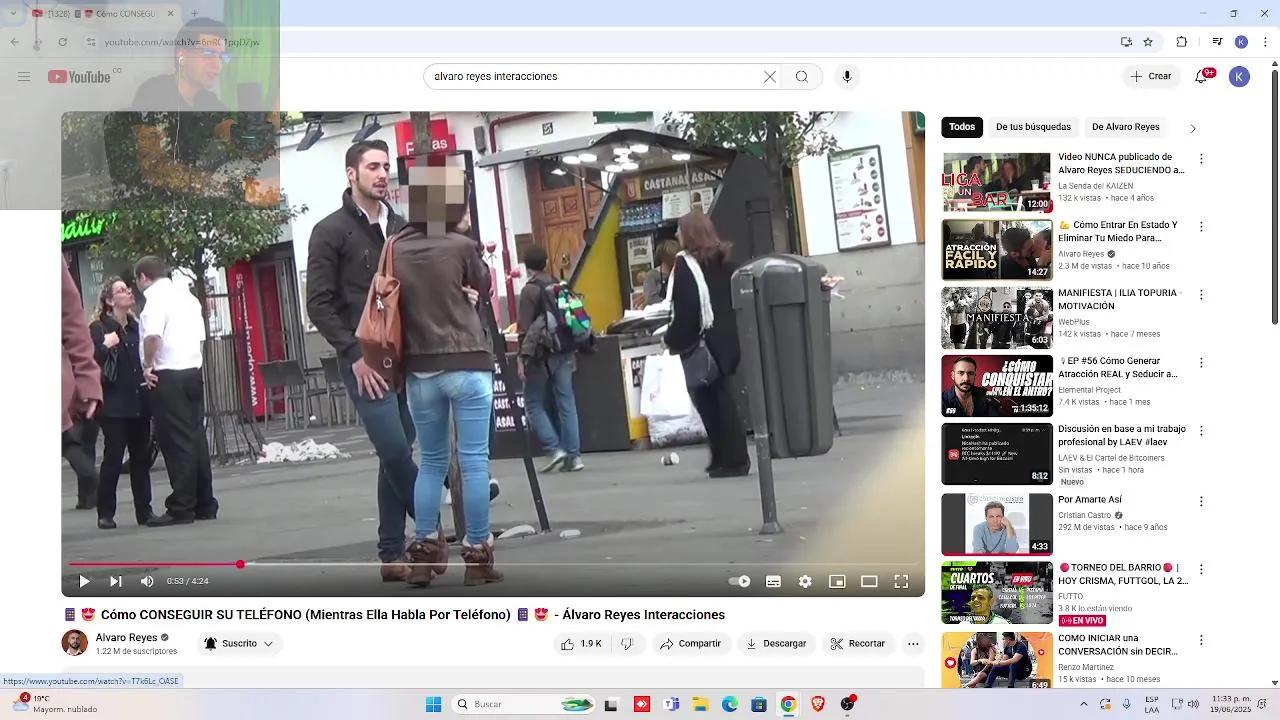
Task: Open Windows Start menu
Action: pyautogui.click(x=433, y=704)
